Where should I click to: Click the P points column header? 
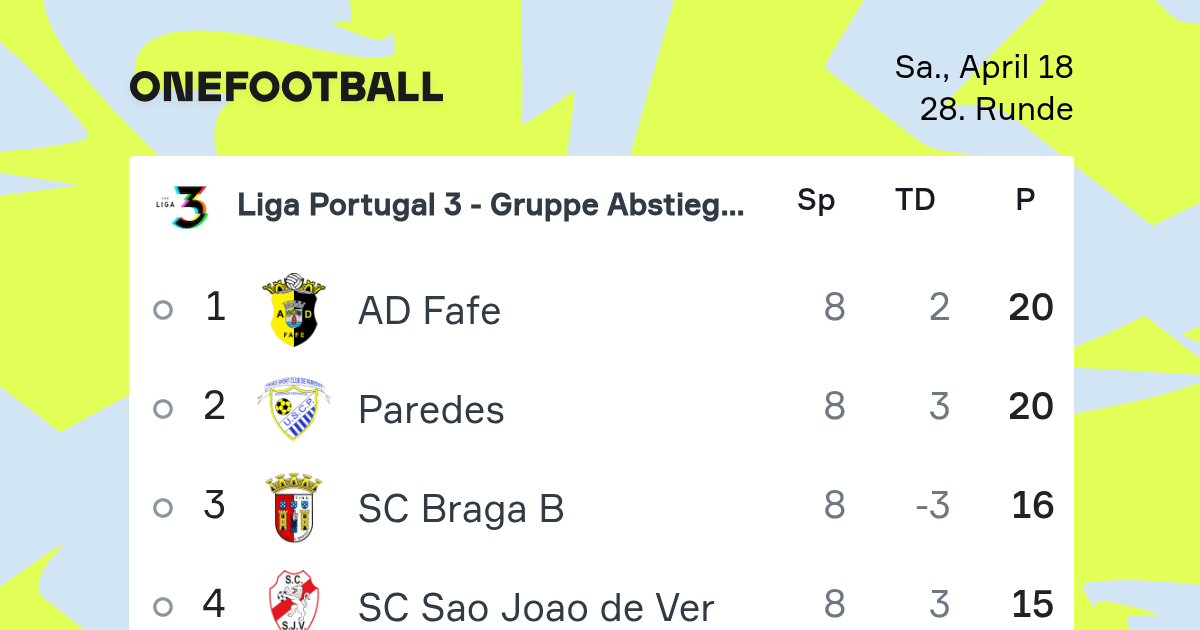coord(1025,201)
